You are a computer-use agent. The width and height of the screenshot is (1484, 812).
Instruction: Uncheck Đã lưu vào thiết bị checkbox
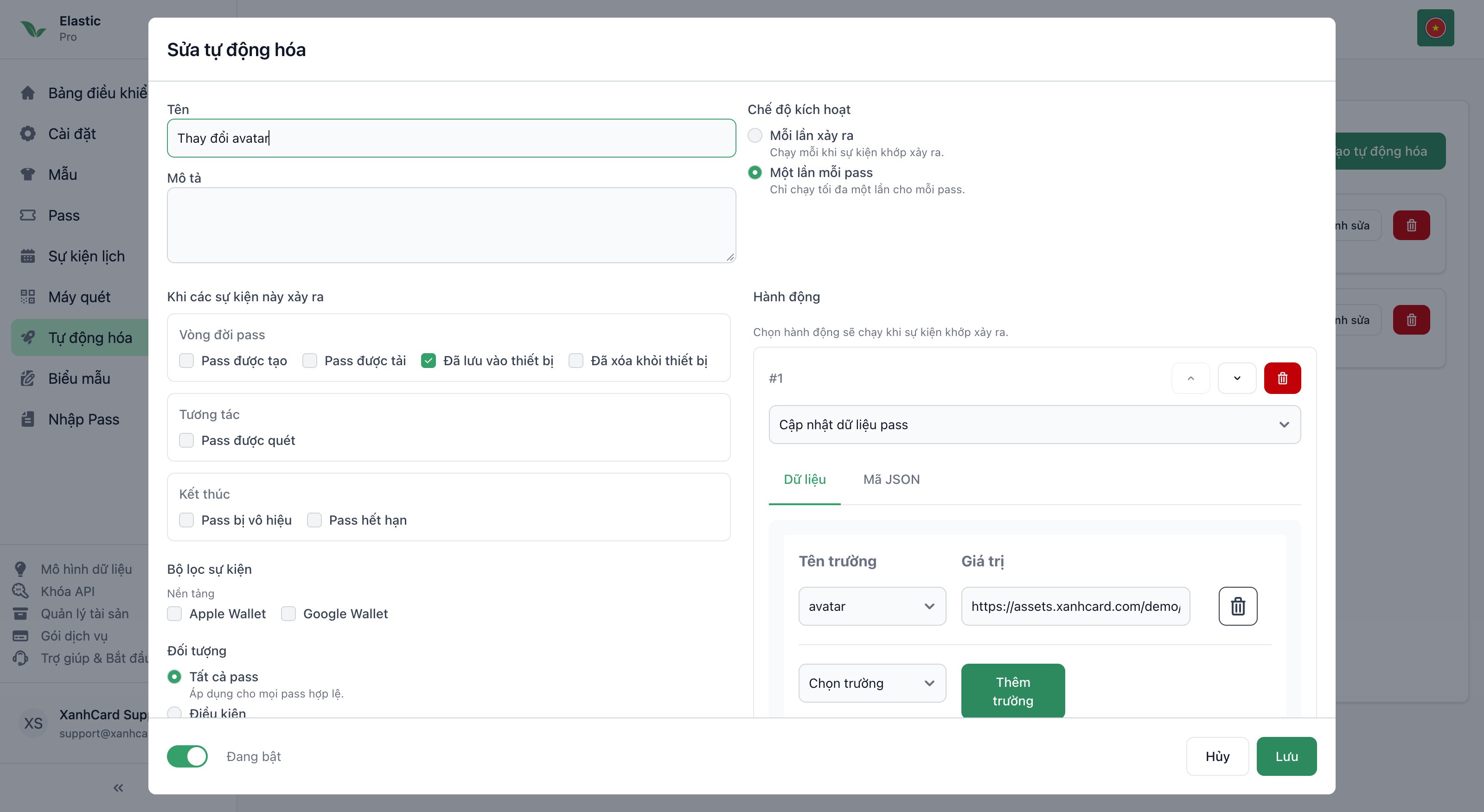click(x=428, y=361)
